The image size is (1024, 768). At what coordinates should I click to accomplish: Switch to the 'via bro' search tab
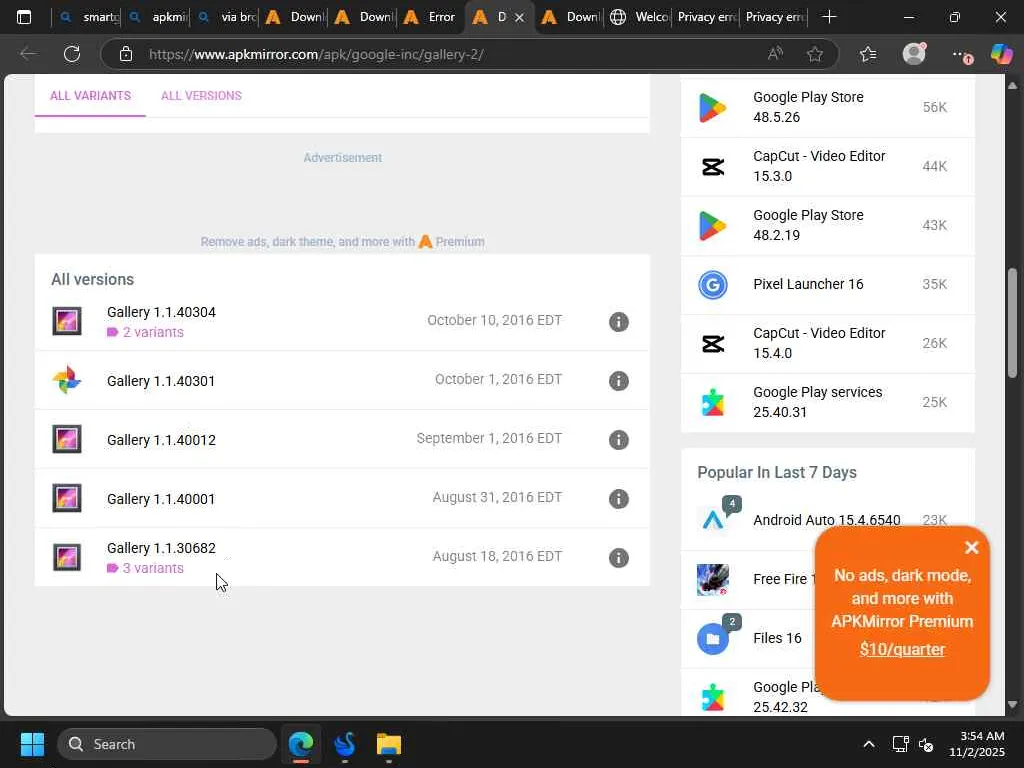click(x=227, y=17)
